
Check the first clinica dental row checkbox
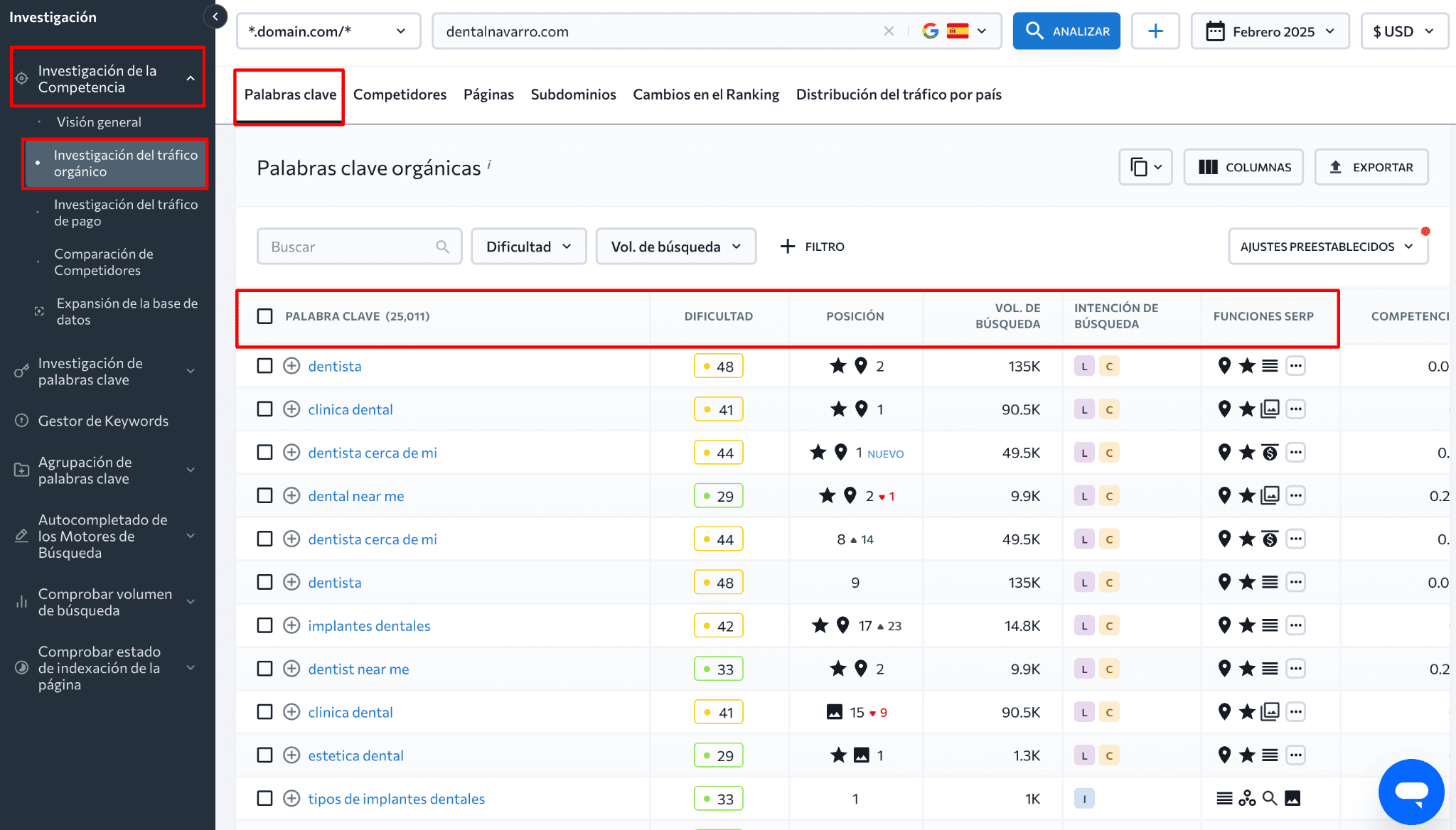point(264,409)
